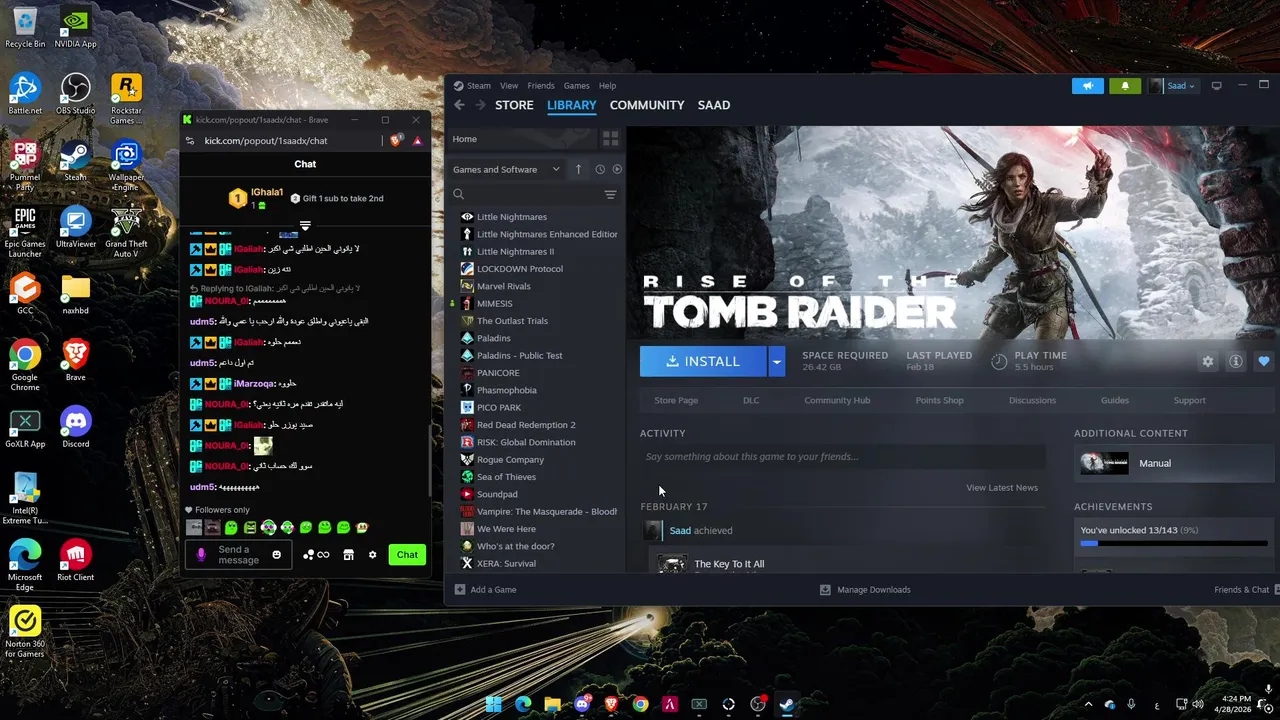This screenshot has height=720, width=1280.
Task: Open the SAAD profile tab
Action: click(x=714, y=105)
